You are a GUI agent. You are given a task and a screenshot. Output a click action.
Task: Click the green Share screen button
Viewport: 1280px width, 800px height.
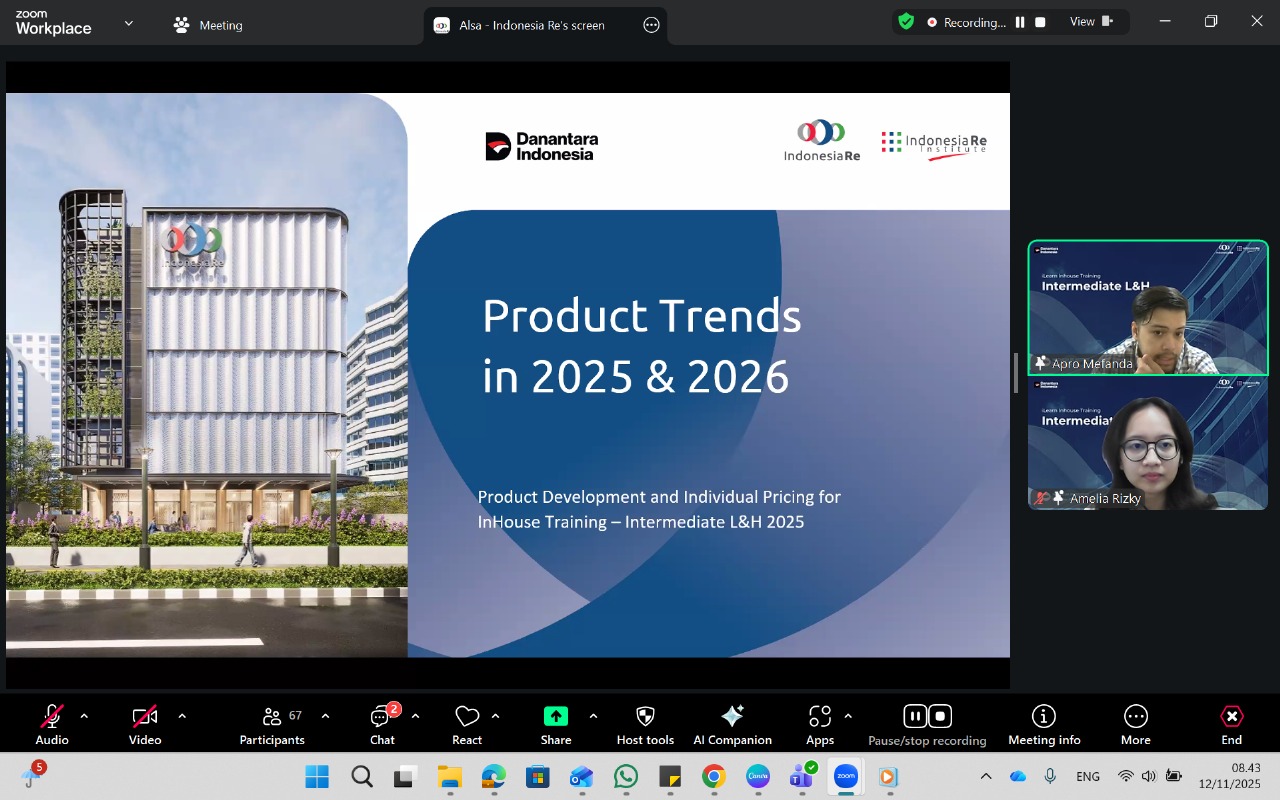555,717
